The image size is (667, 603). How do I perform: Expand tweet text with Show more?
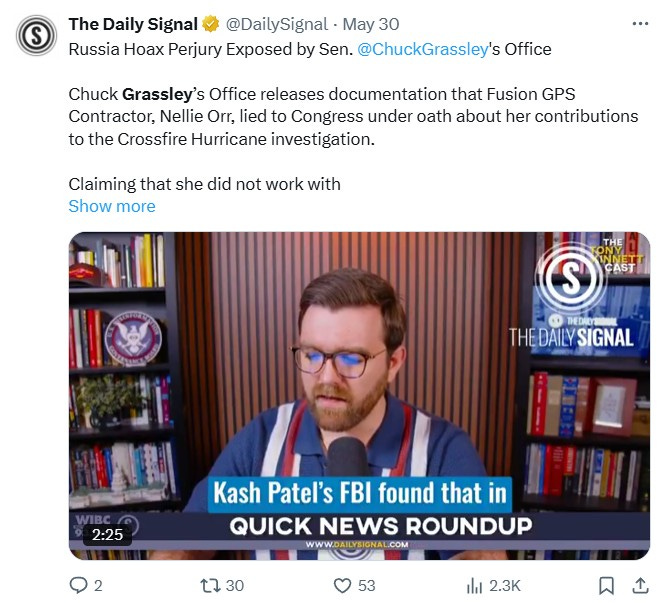tap(112, 206)
